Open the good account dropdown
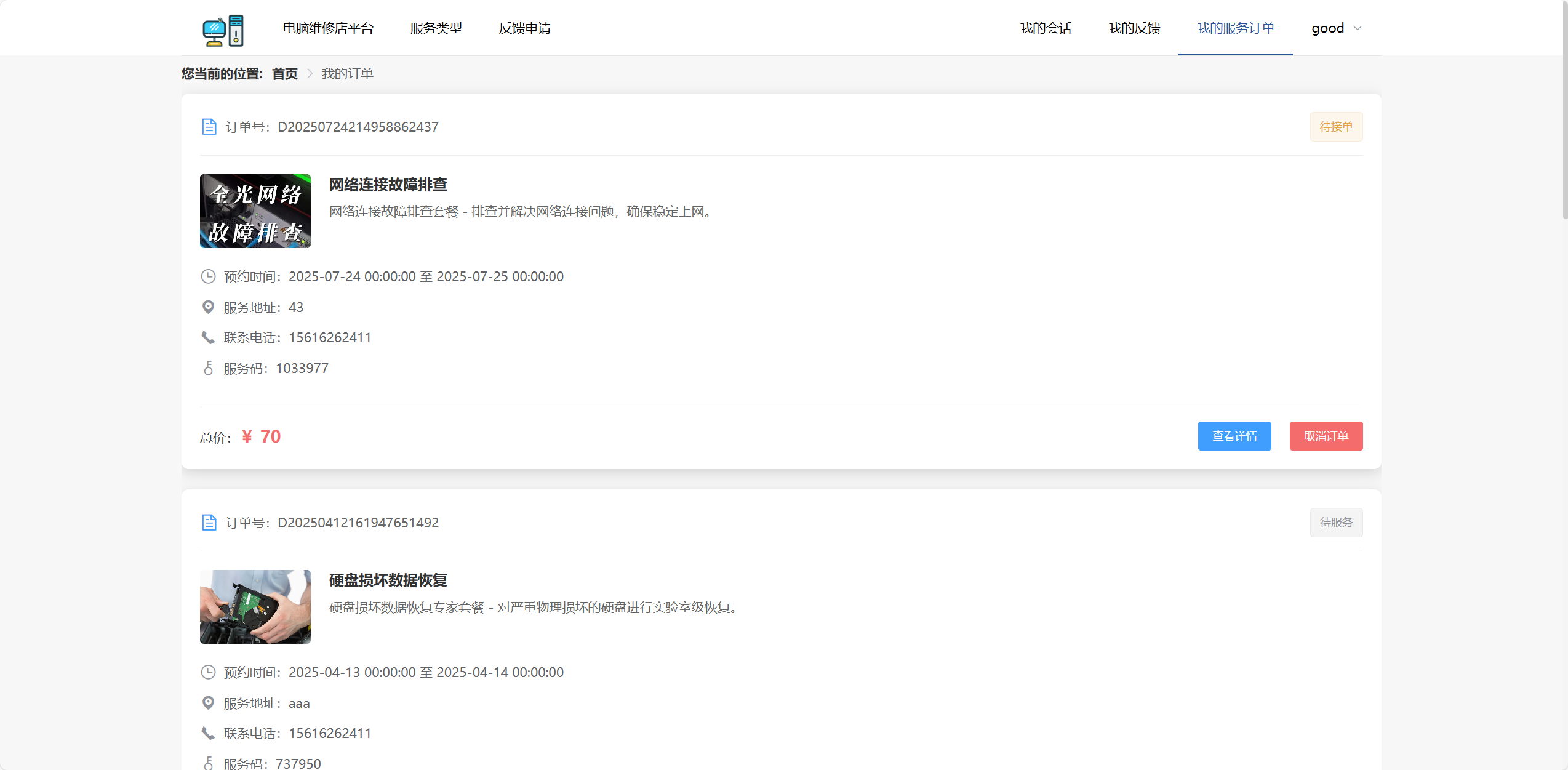 tap(1335, 28)
